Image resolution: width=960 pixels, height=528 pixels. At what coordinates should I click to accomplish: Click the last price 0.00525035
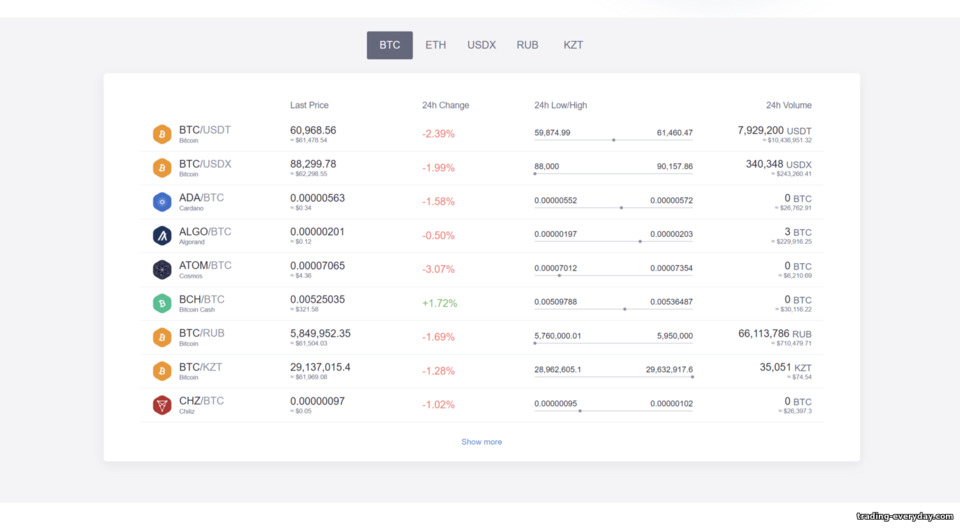317,299
